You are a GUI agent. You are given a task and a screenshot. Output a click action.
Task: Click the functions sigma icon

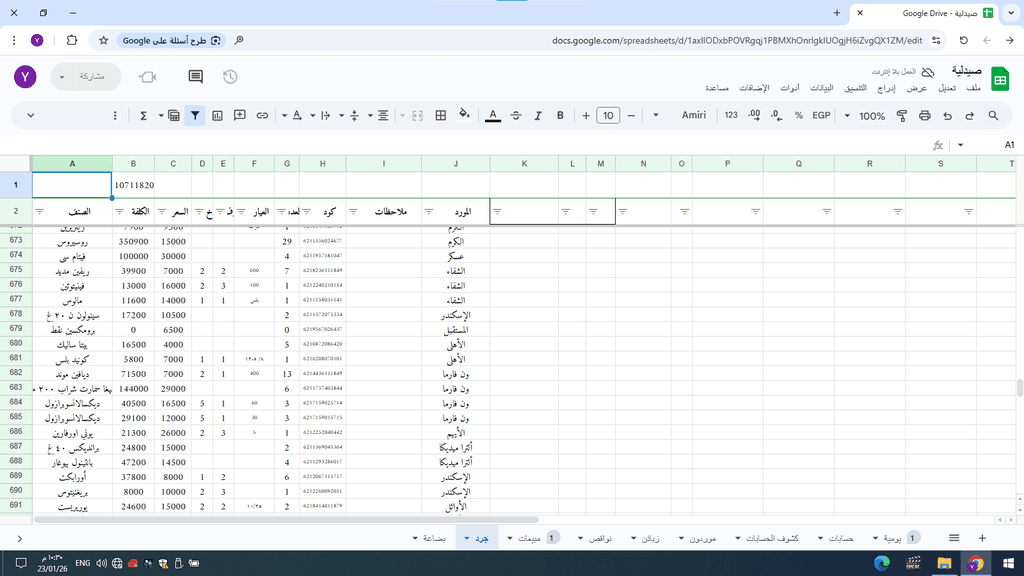pos(144,116)
